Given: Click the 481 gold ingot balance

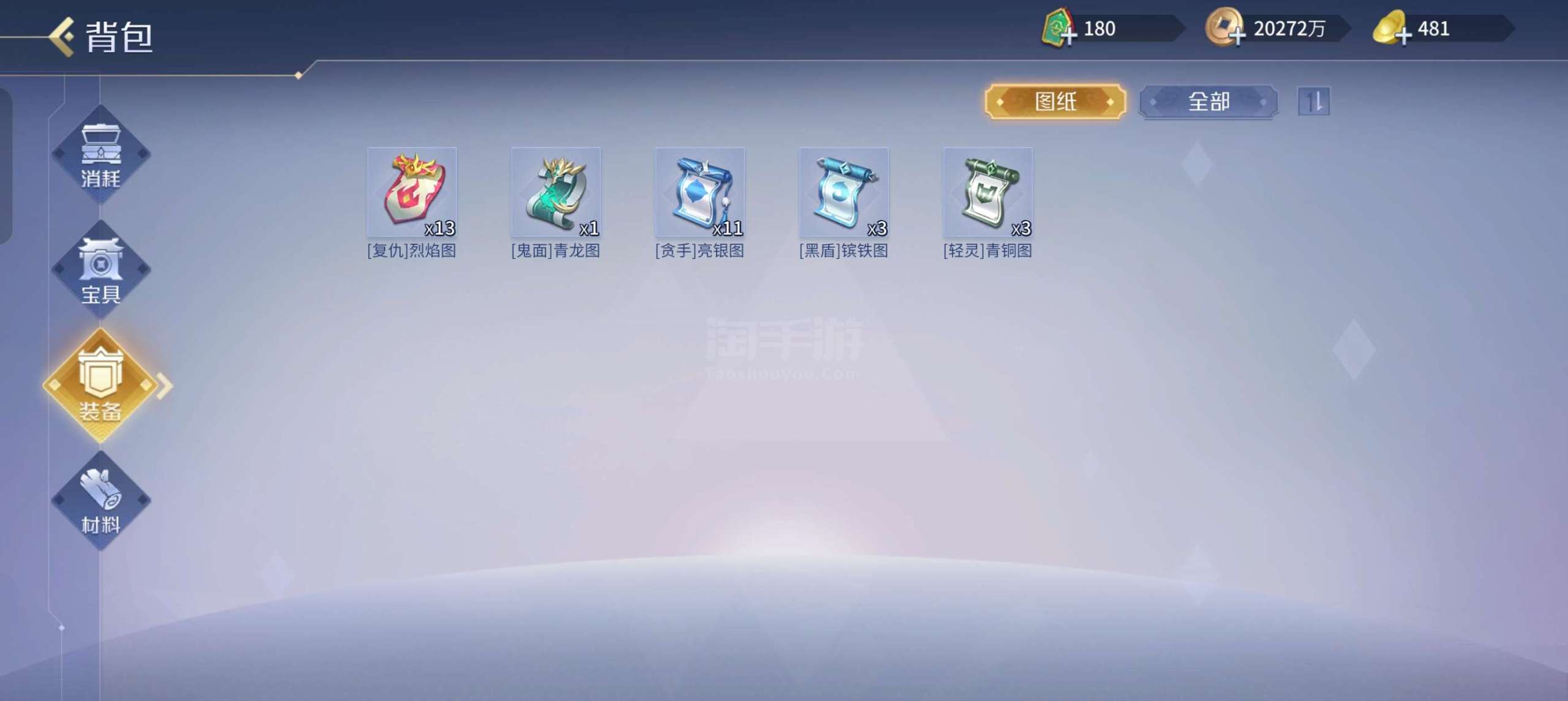Looking at the screenshot, I should (1433, 29).
